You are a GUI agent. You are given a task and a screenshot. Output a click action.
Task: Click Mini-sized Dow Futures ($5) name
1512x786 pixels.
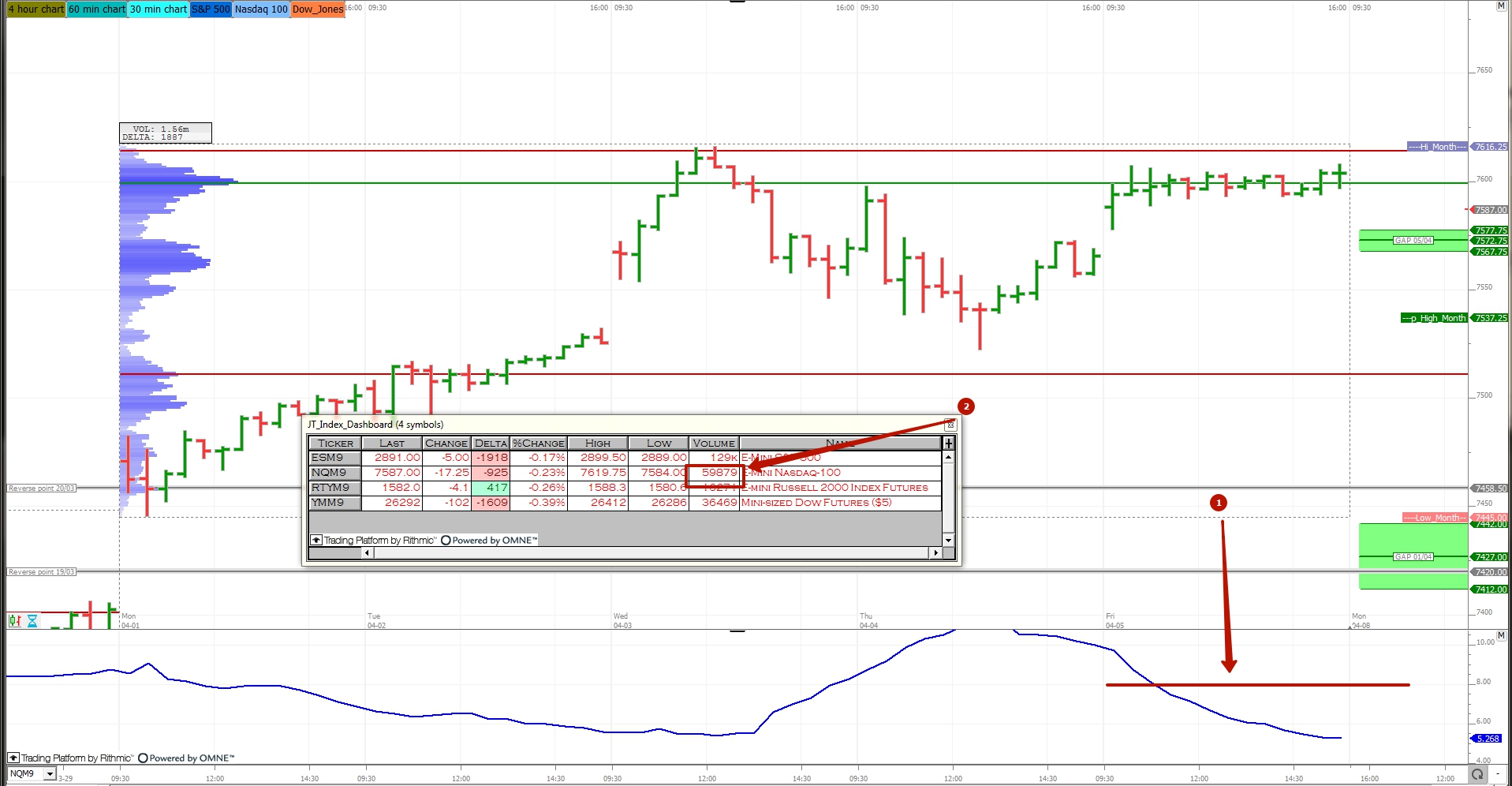point(816,503)
